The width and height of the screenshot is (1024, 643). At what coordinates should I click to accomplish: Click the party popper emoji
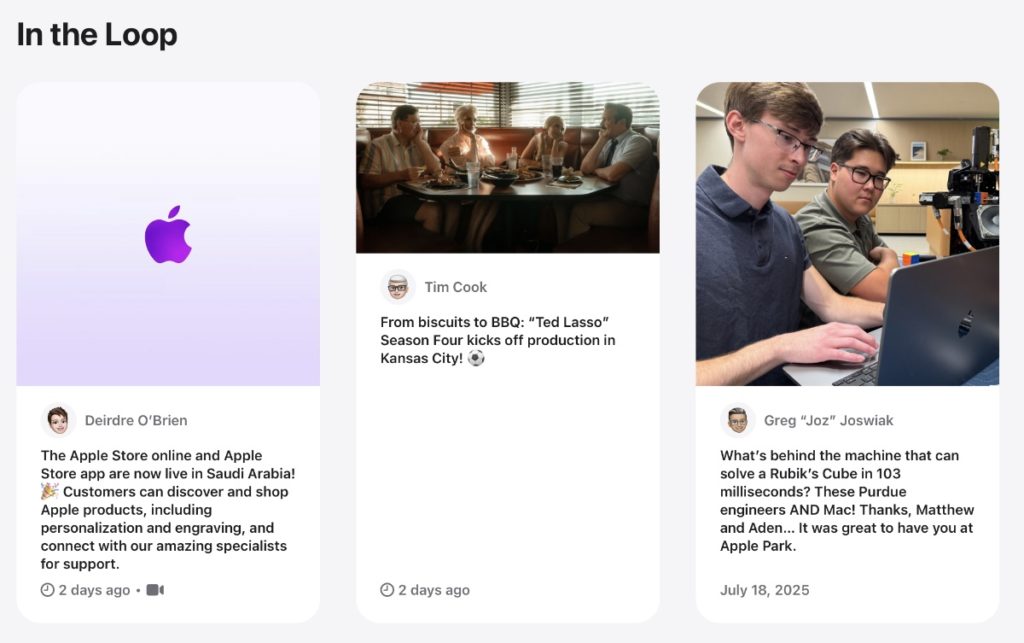pos(50,492)
